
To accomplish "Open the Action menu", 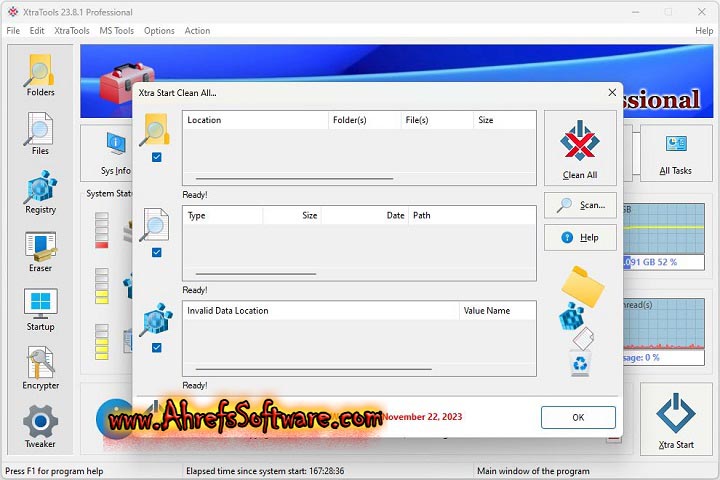I will 197,31.
